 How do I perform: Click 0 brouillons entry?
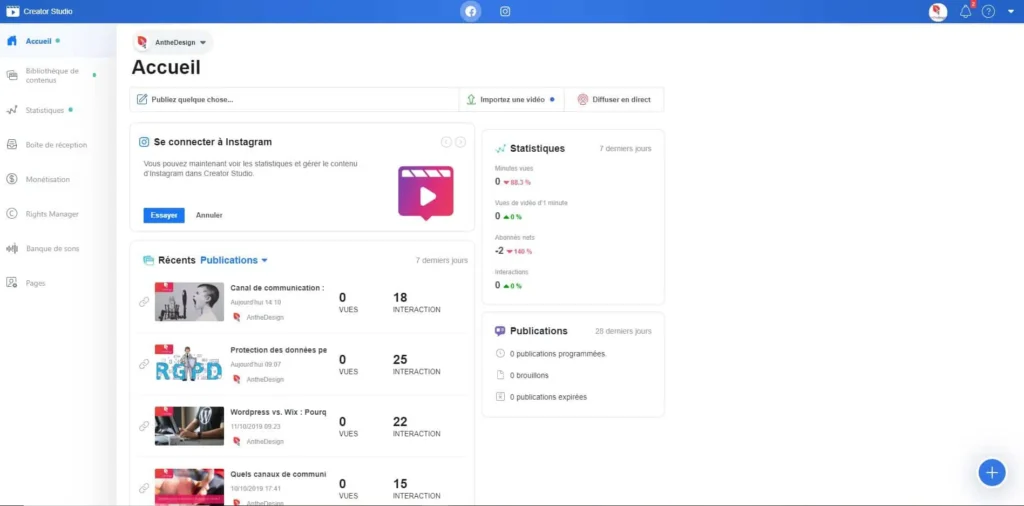coord(529,375)
